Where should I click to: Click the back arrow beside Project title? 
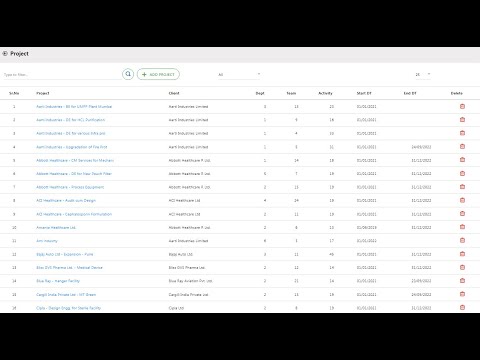[5, 53]
